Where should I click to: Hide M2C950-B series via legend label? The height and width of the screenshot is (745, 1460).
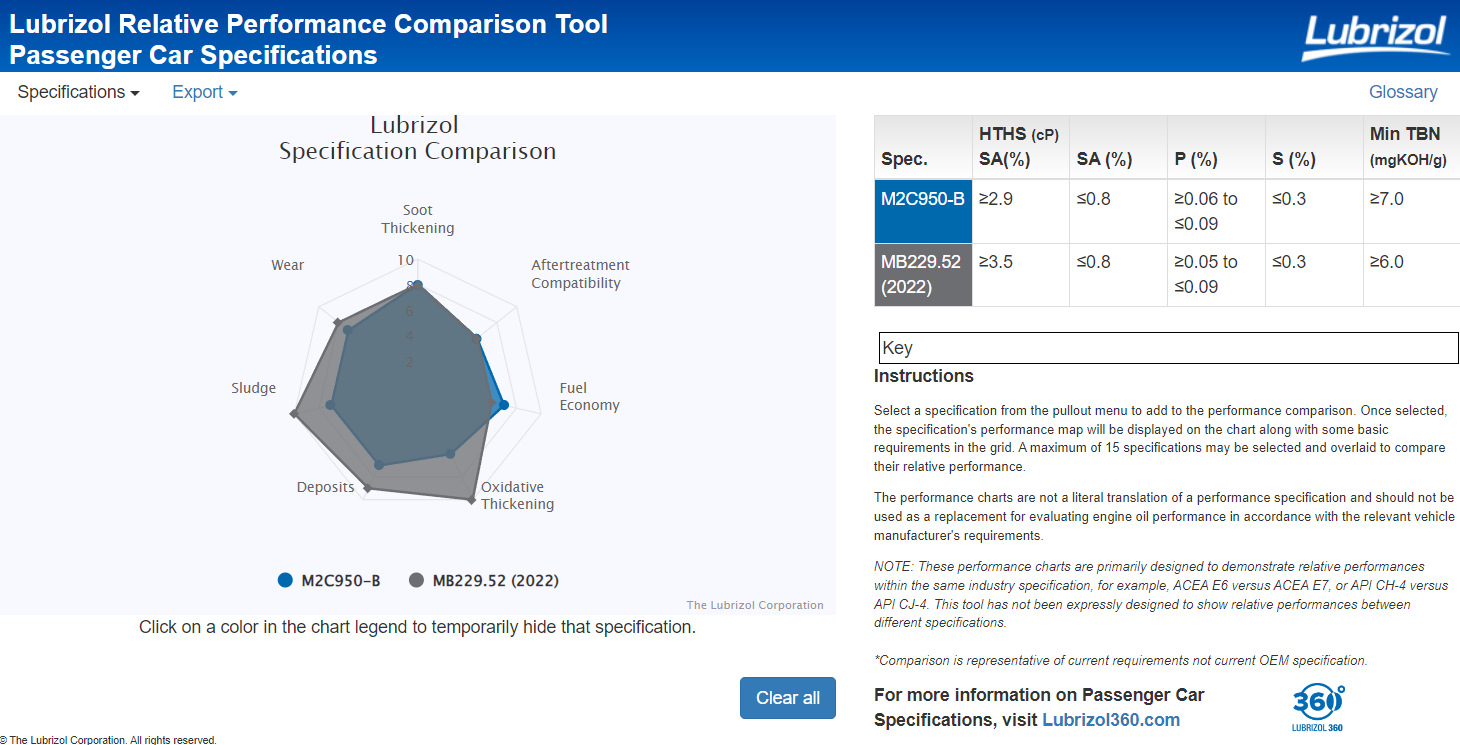[x=341, y=581]
